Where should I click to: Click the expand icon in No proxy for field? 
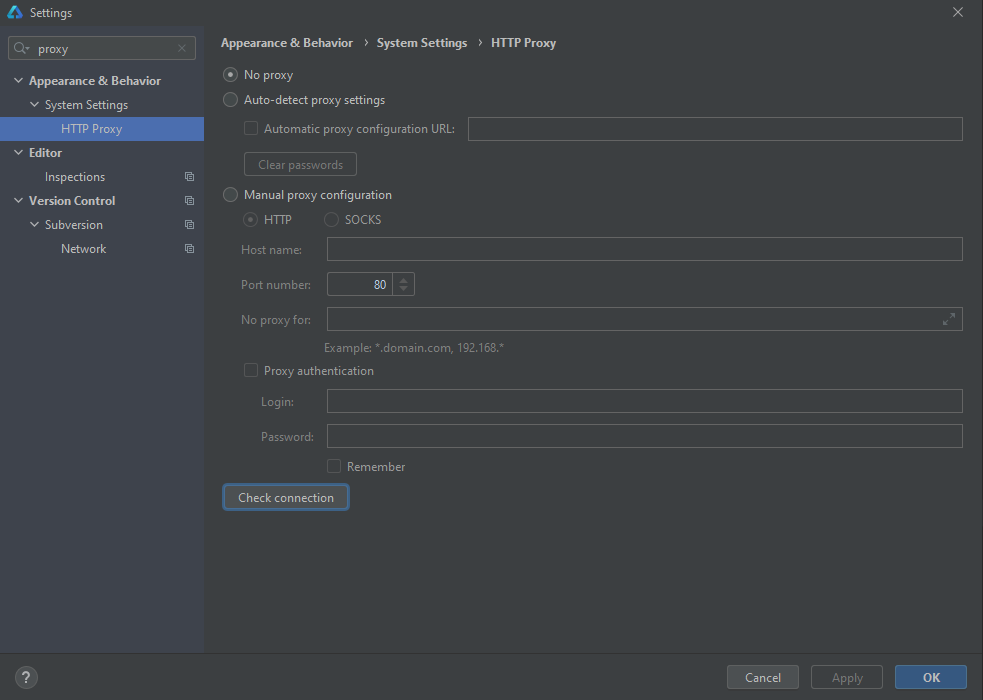coord(948,319)
